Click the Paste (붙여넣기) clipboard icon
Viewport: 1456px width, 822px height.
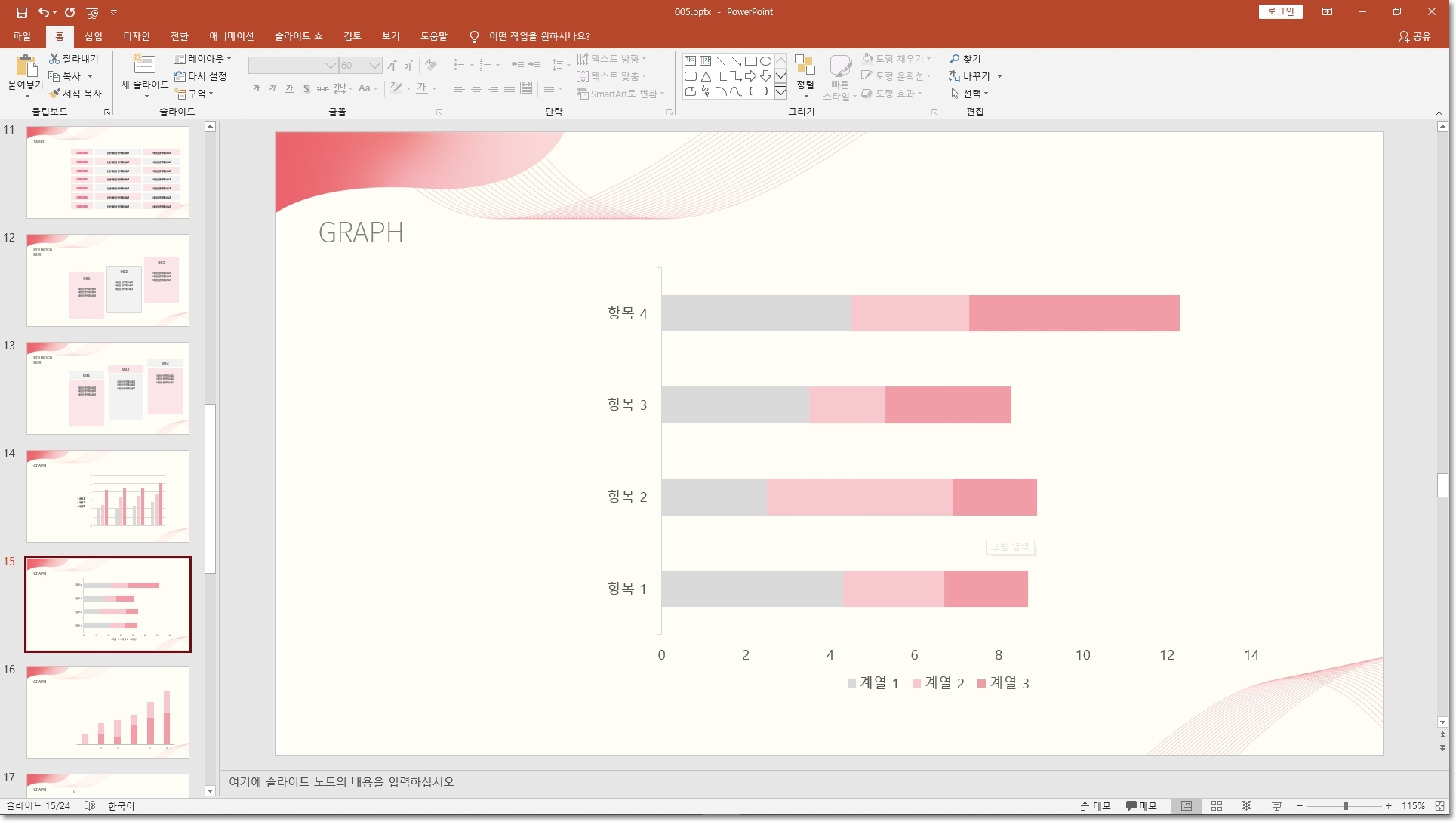(x=26, y=66)
